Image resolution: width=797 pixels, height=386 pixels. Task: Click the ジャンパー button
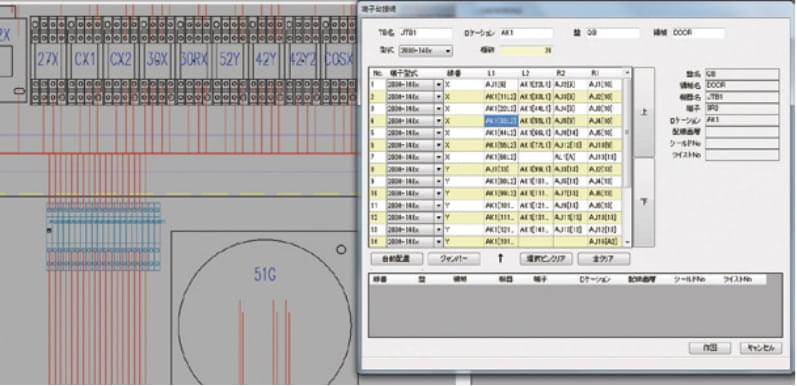pyautogui.click(x=454, y=259)
